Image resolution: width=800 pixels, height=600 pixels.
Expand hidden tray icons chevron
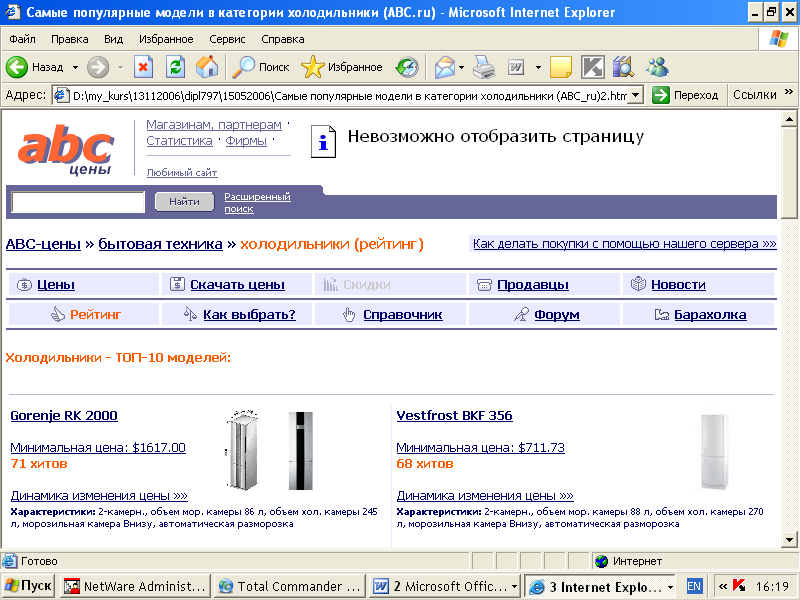click(x=722, y=586)
